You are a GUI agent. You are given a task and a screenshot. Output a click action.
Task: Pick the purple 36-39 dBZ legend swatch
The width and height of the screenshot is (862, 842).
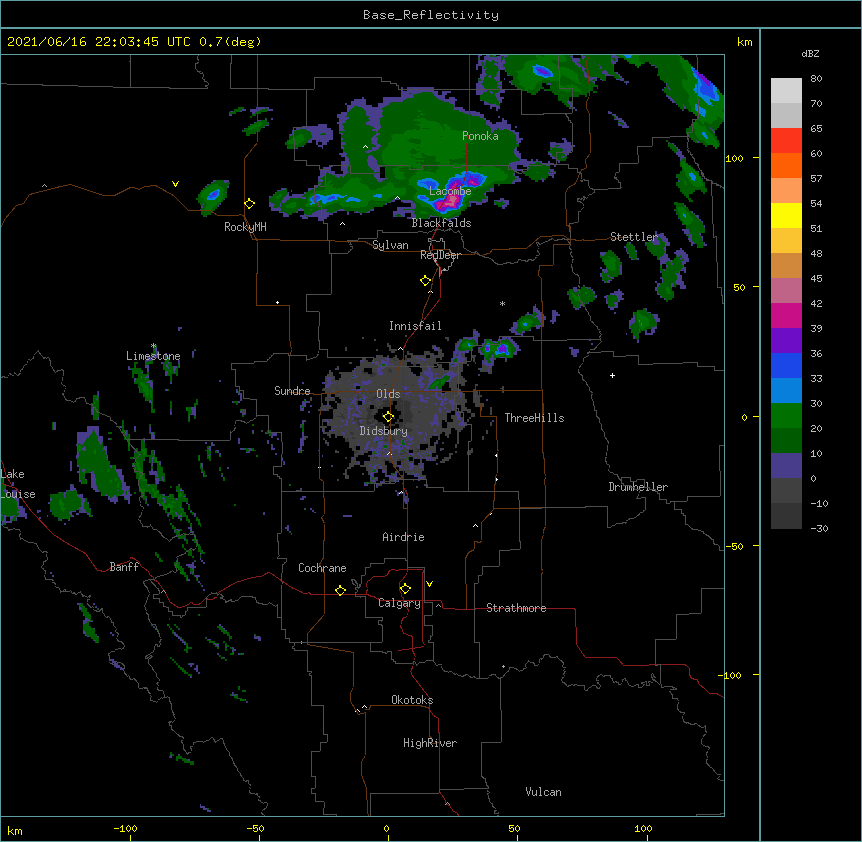(x=786, y=340)
